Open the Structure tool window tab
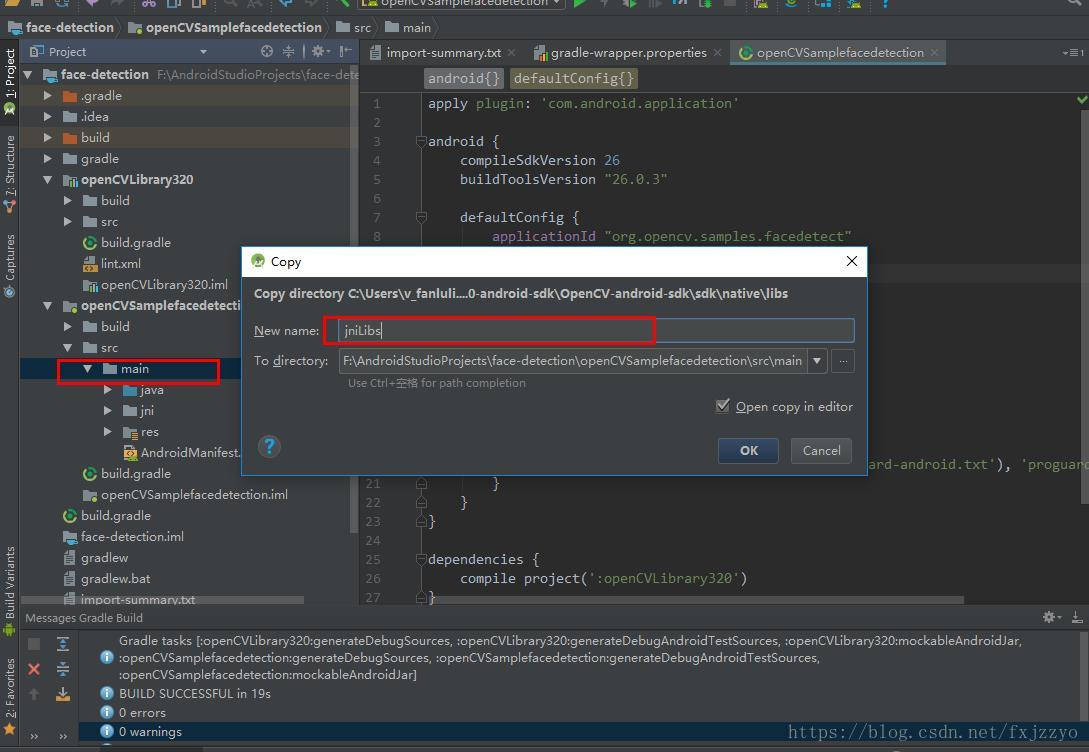 tap(10, 173)
